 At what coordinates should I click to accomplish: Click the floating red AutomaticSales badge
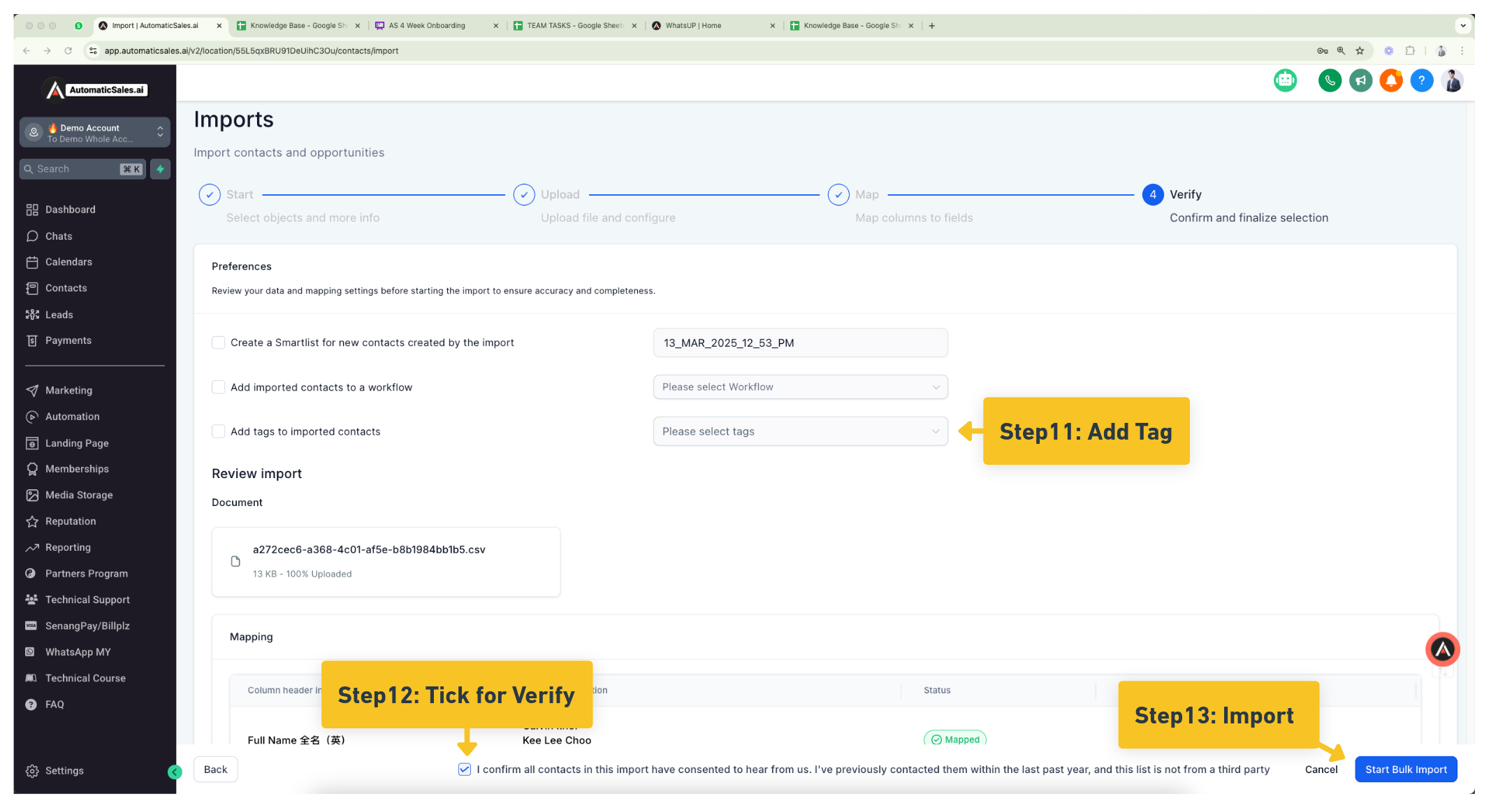tap(1442, 650)
